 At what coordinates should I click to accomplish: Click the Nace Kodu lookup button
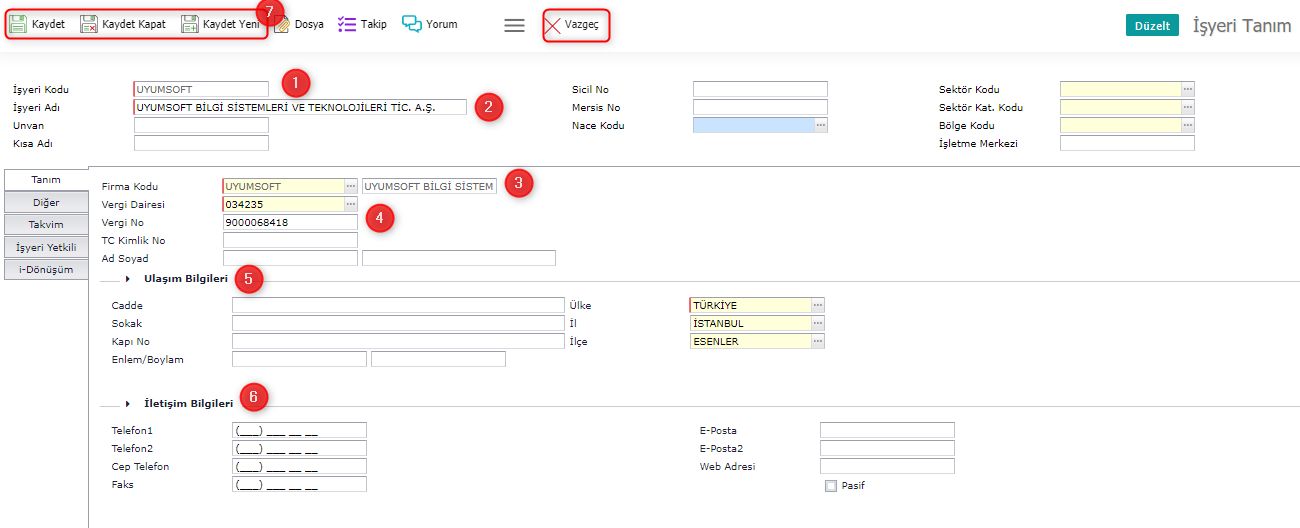coord(820,125)
